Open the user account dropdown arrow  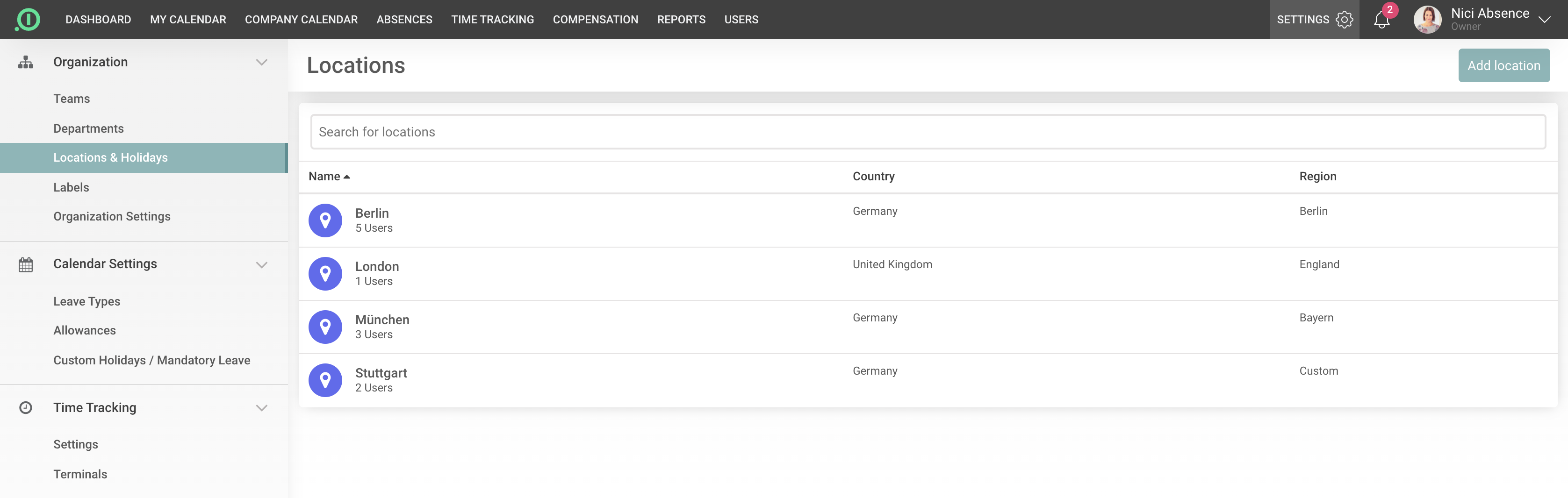[1544, 20]
